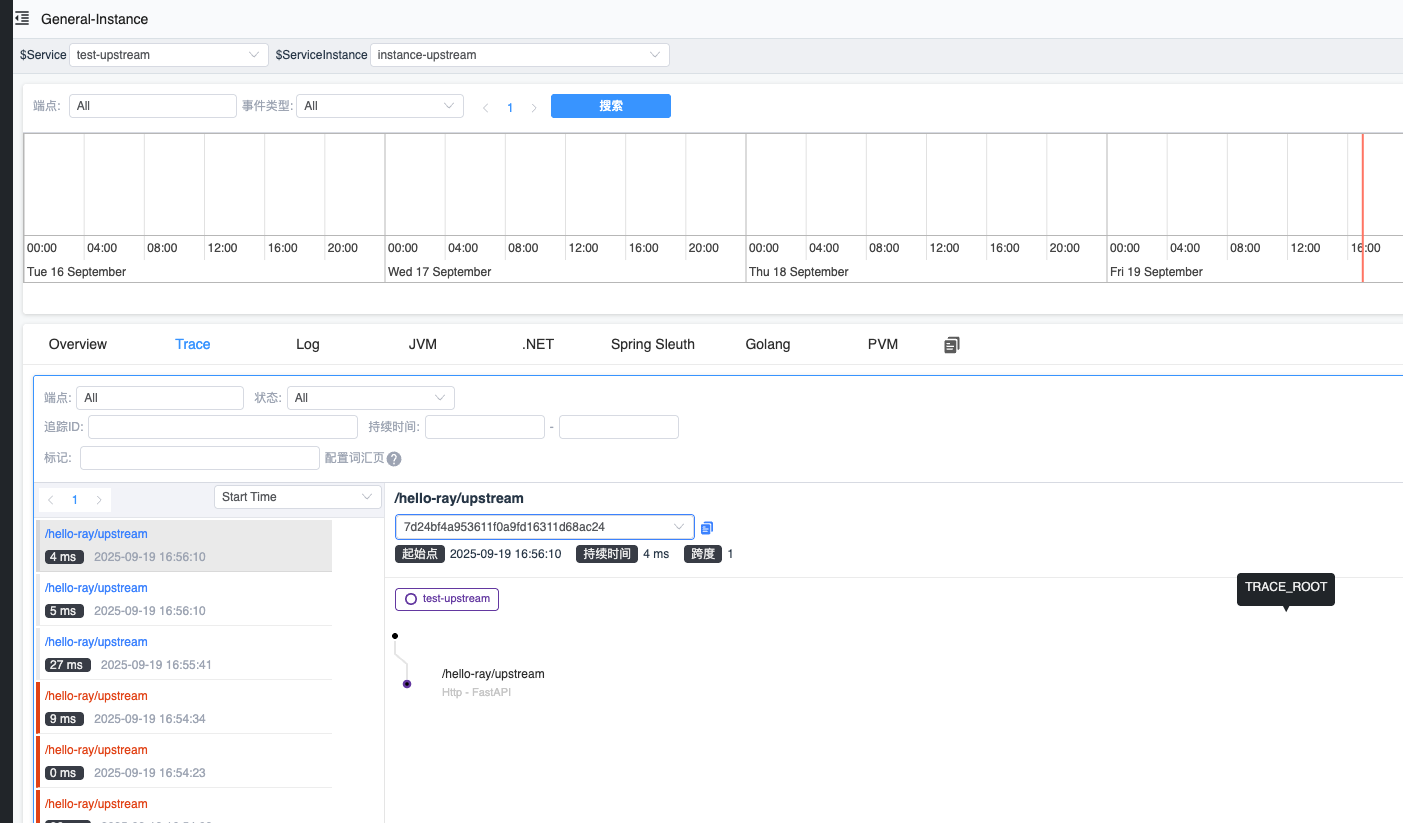Click next page arrow in trace list

coord(98,500)
